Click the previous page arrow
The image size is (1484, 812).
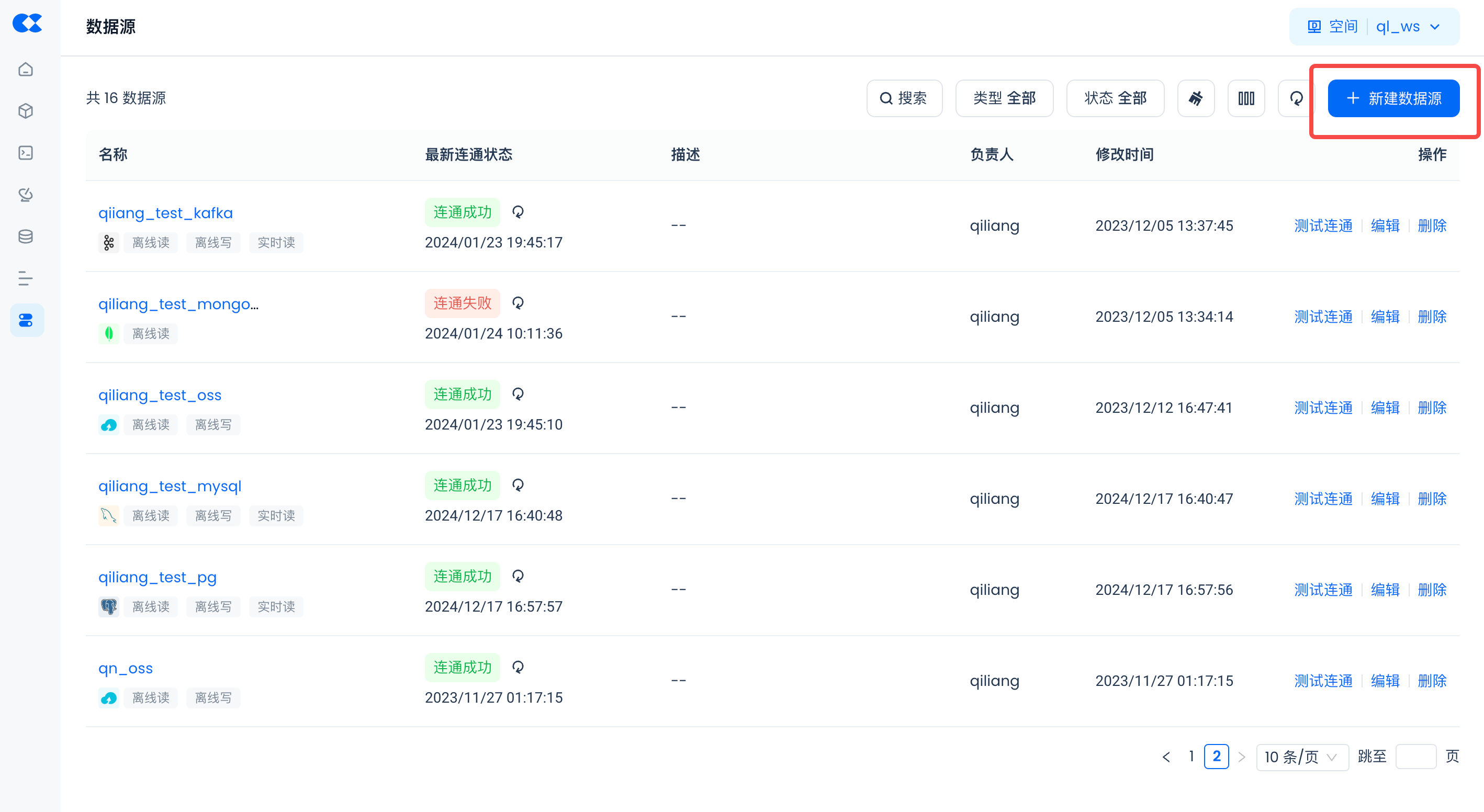point(1166,757)
